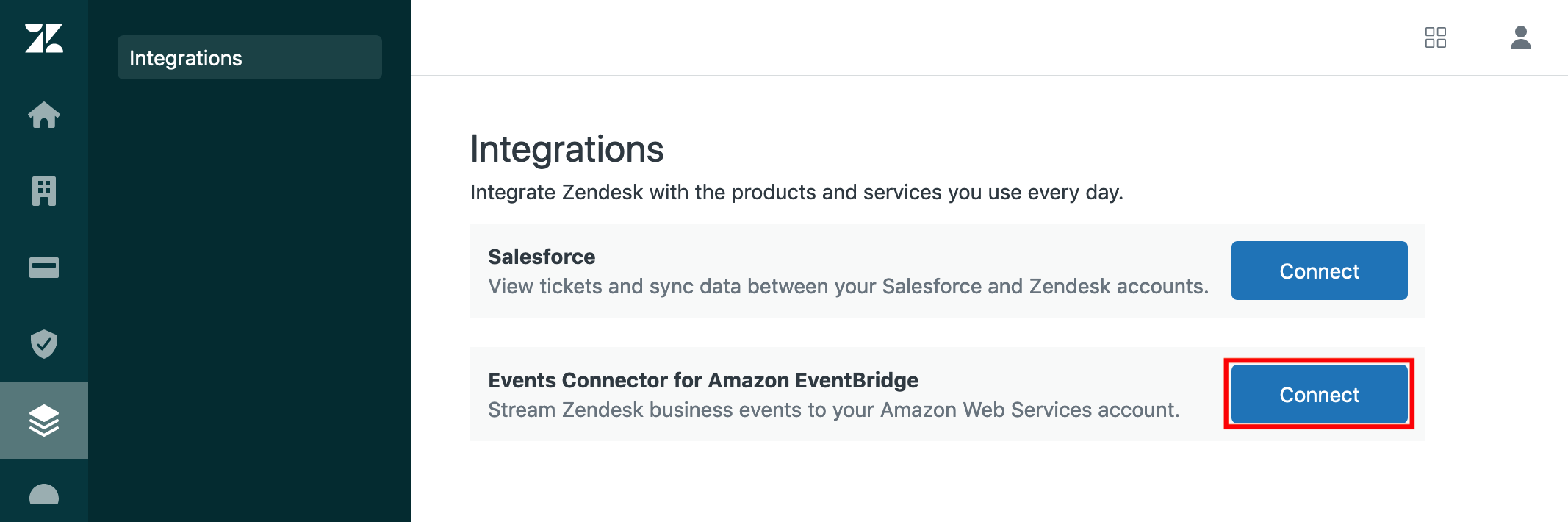Click the Salesforce integration title

(x=542, y=257)
